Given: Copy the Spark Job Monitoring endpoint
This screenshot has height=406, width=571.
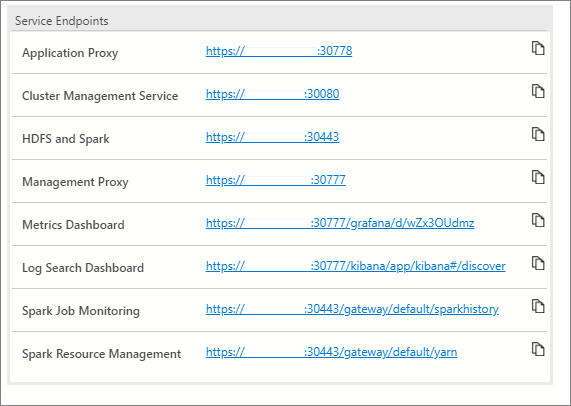Looking at the screenshot, I should (x=538, y=306).
